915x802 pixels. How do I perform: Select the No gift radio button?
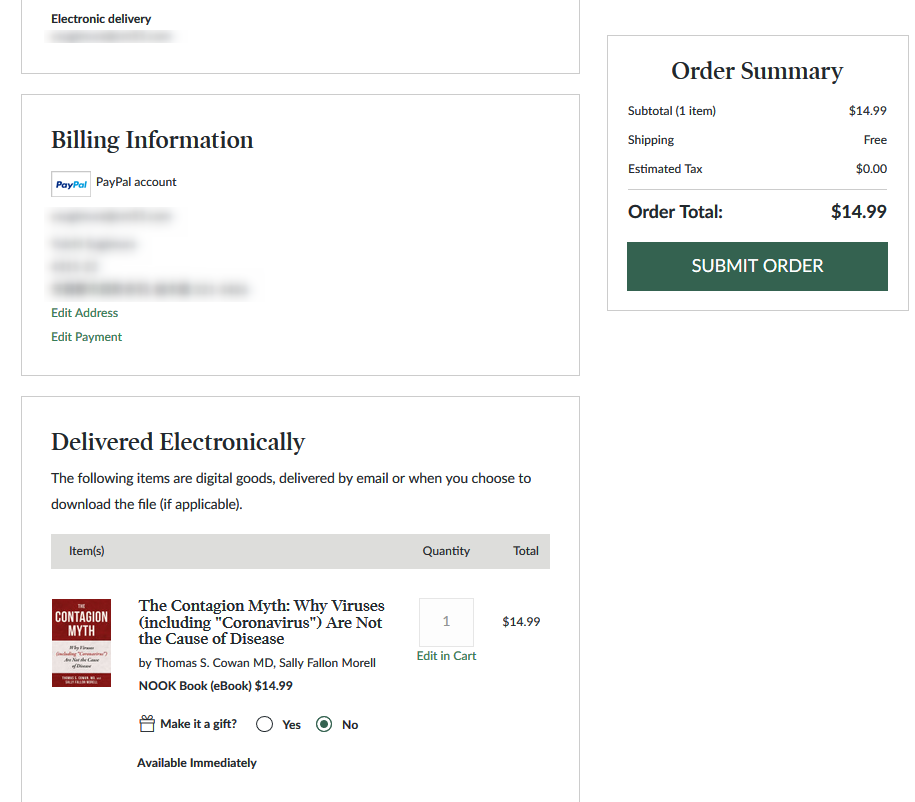[324, 725]
